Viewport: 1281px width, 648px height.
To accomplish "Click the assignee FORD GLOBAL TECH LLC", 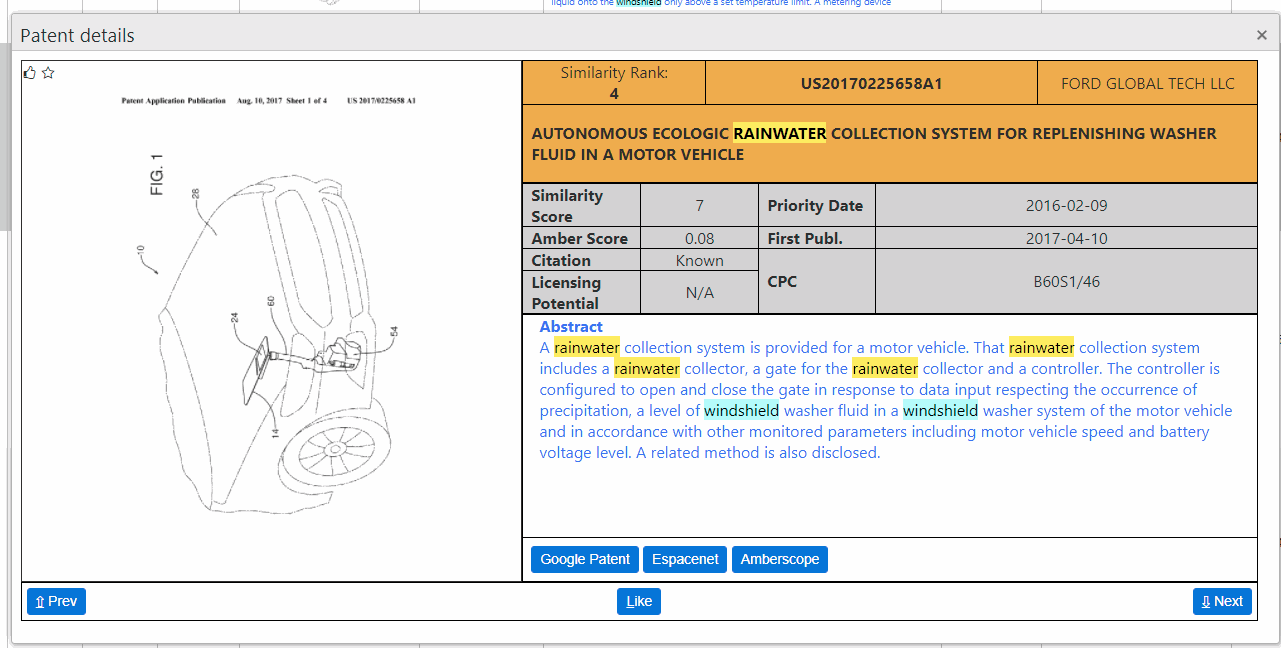I will pos(1147,83).
